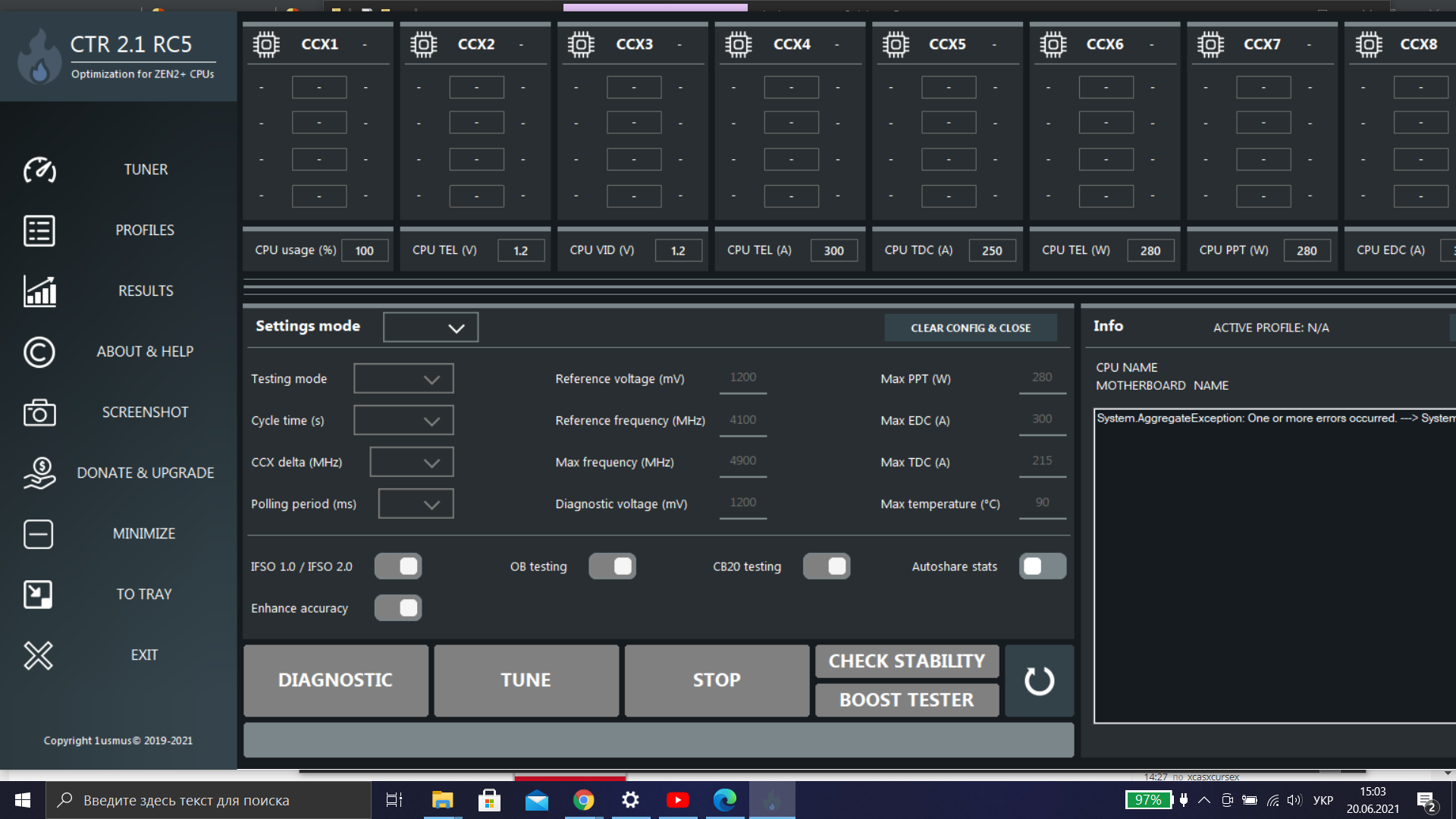Click the bottom progress bar
Viewport: 1456px width, 819px height.
(x=658, y=740)
